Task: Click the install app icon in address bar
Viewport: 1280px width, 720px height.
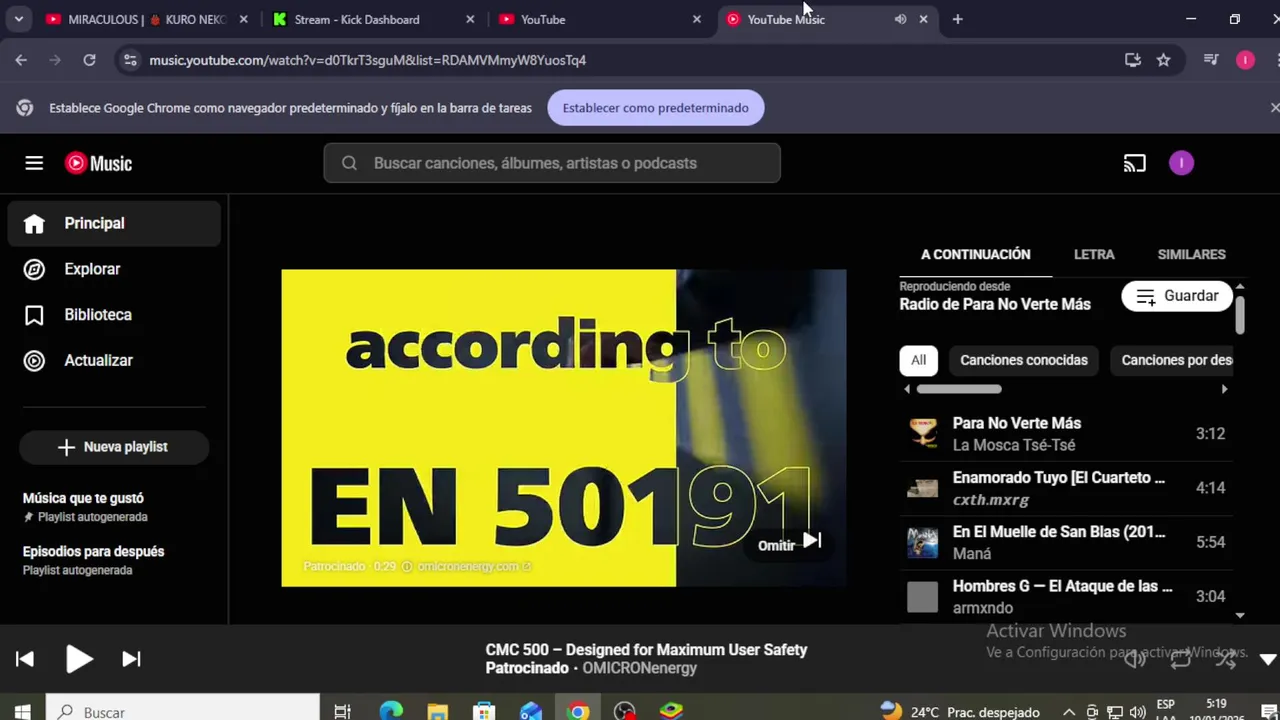Action: click(x=1132, y=60)
